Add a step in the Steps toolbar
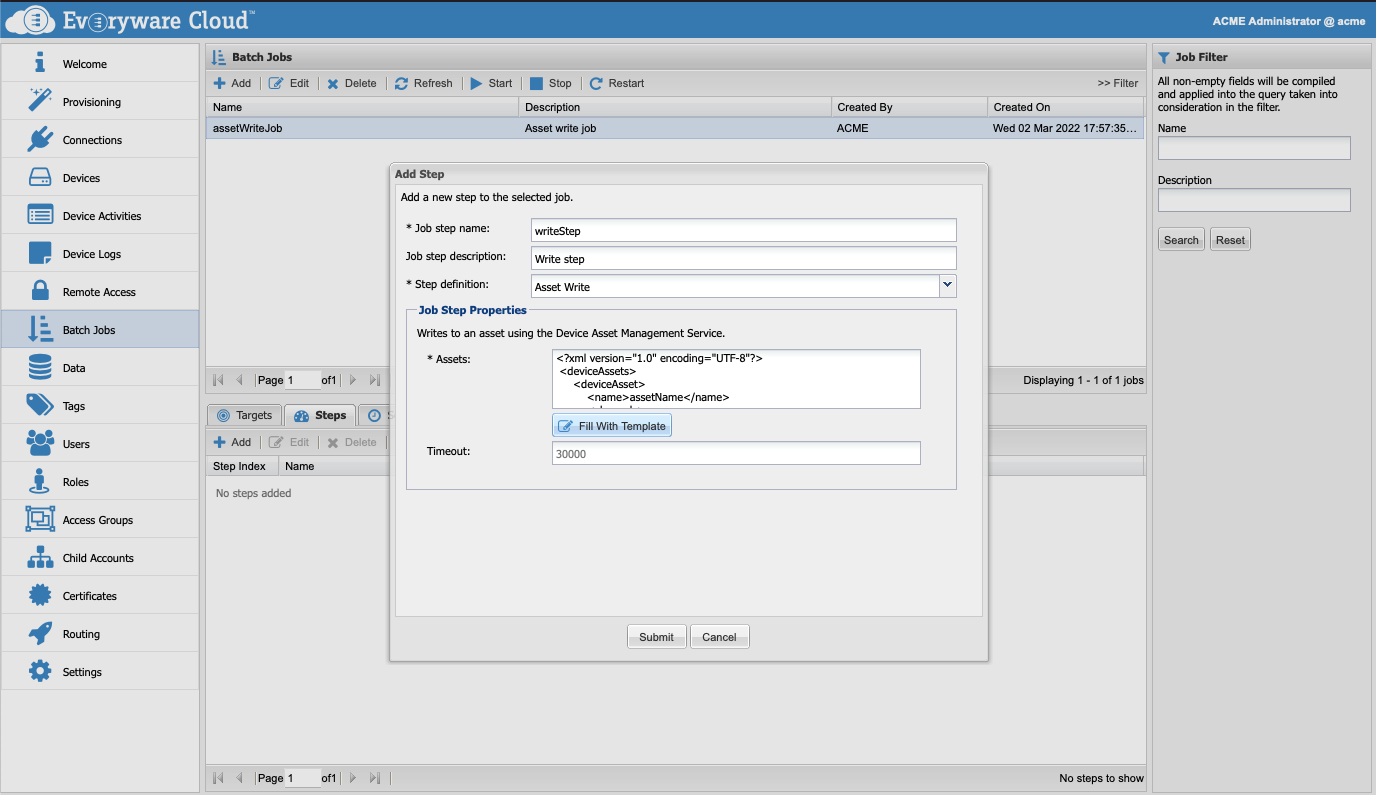This screenshot has width=1376, height=795. pyautogui.click(x=232, y=442)
